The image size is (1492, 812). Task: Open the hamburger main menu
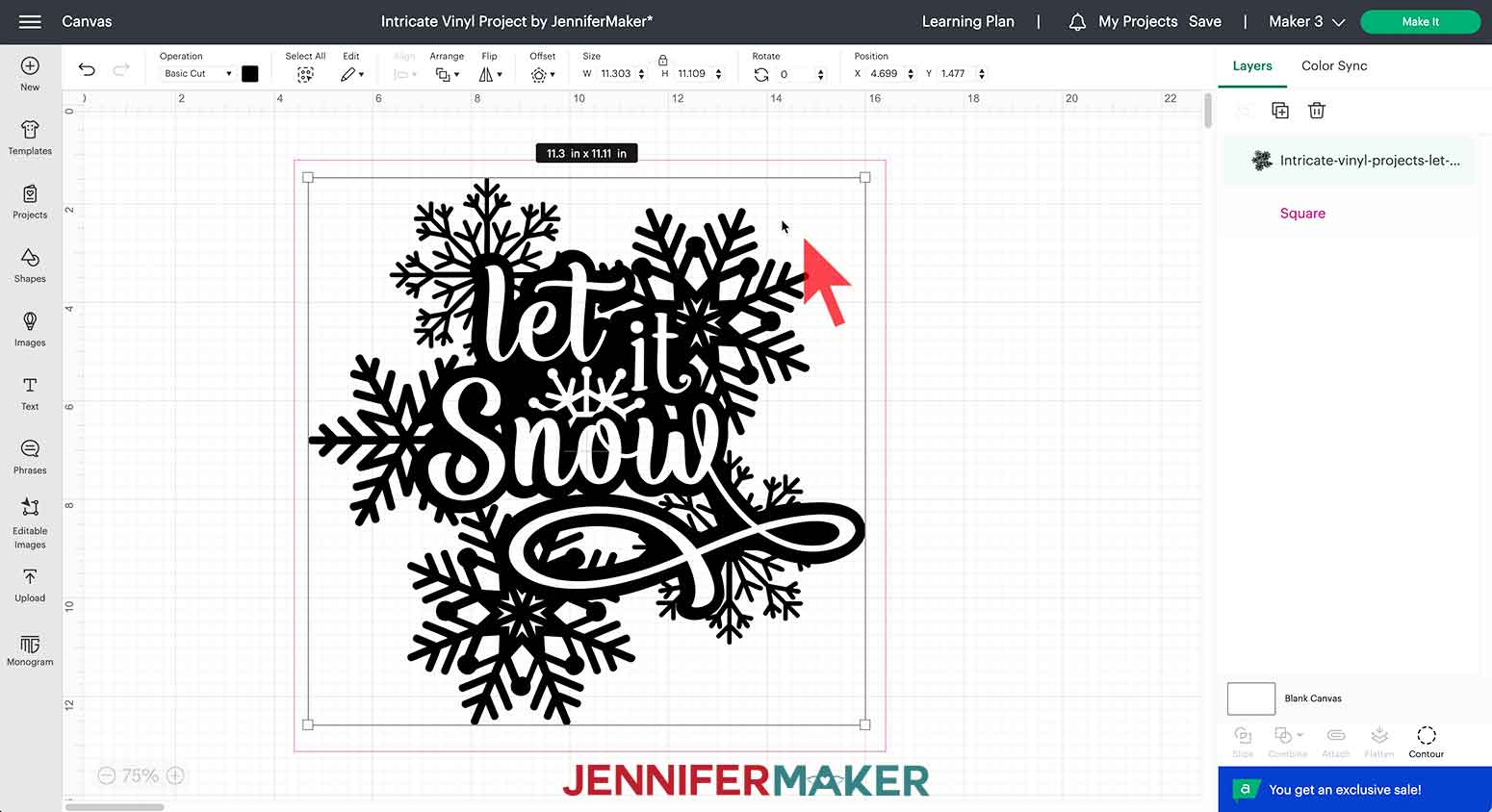point(30,21)
